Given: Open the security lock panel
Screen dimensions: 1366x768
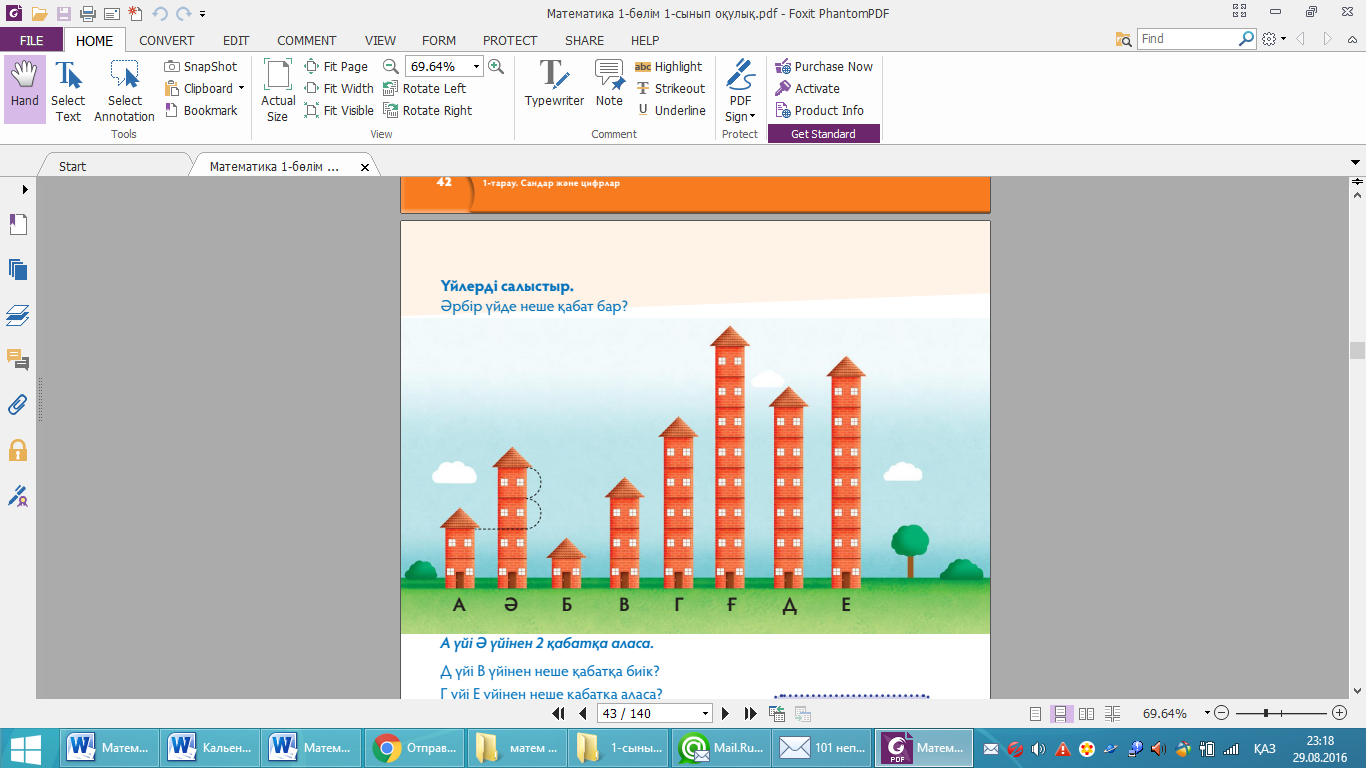Looking at the screenshot, I should click(x=17, y=450).
